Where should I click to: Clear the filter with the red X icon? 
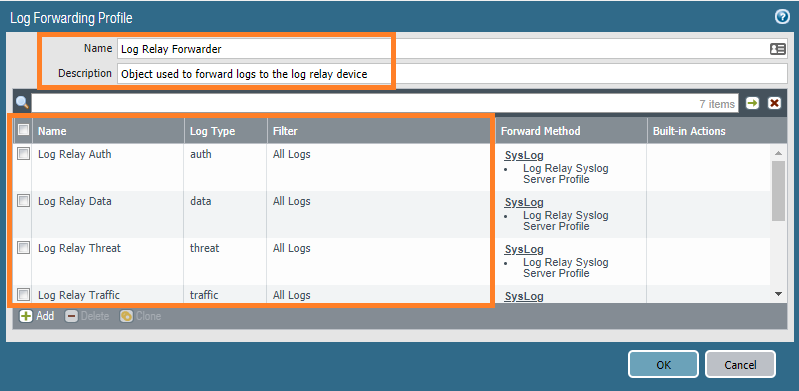(775, 103)
